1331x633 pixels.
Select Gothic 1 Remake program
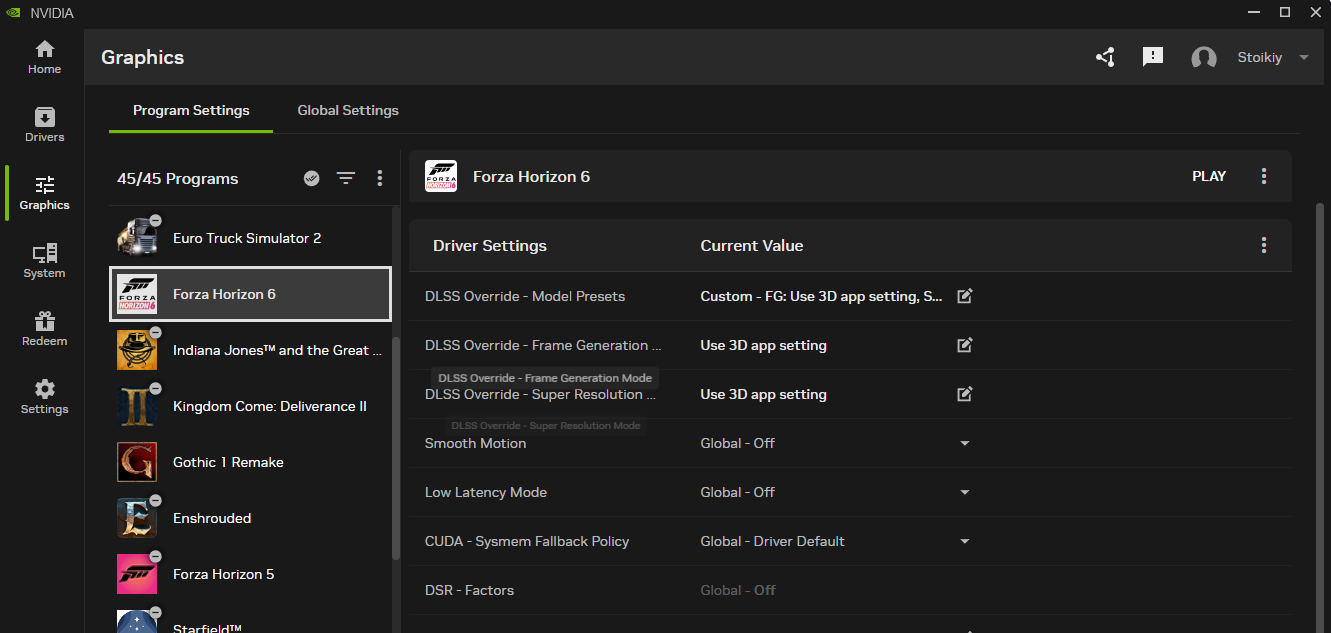[x=250, y=462]
